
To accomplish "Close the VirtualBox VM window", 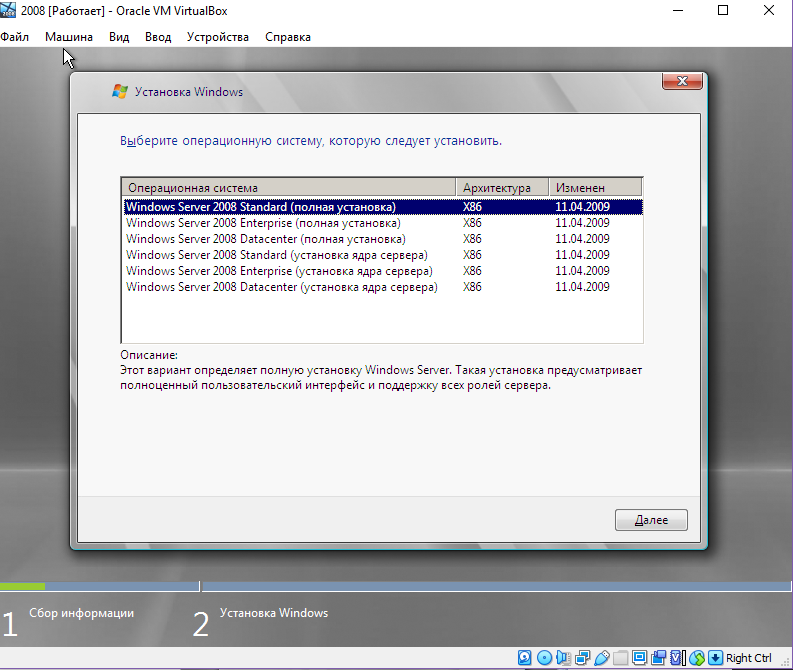I will 769,11.
